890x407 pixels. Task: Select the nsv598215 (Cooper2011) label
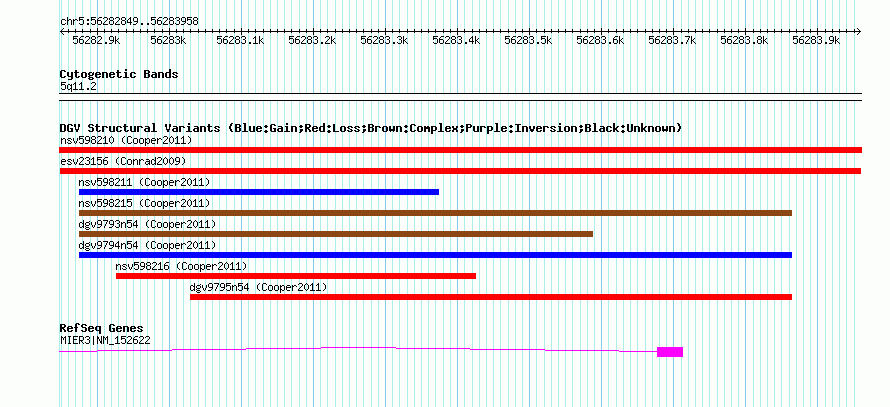point(144,203)
